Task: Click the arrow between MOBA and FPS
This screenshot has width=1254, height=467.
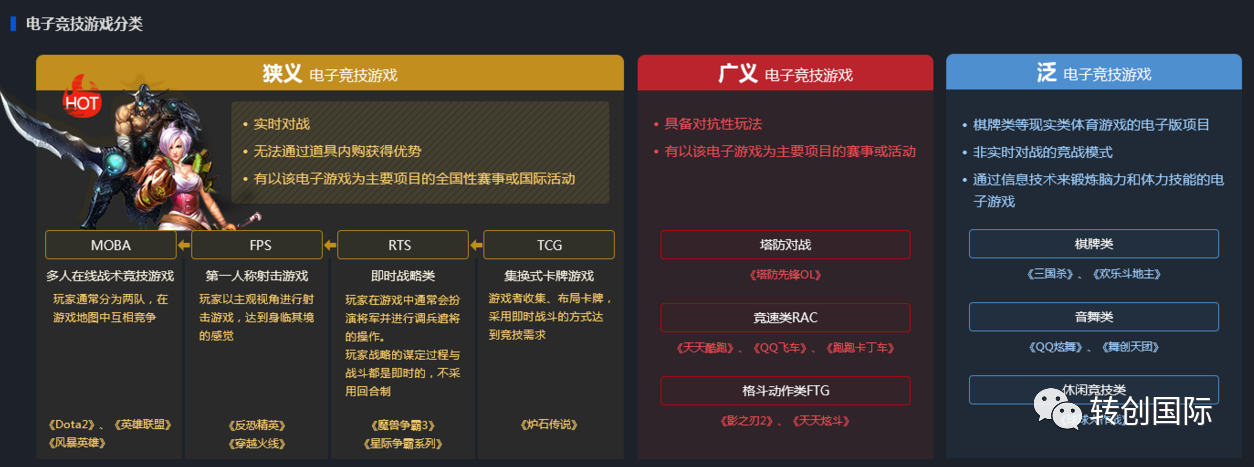Action: [x=184, y=244]
